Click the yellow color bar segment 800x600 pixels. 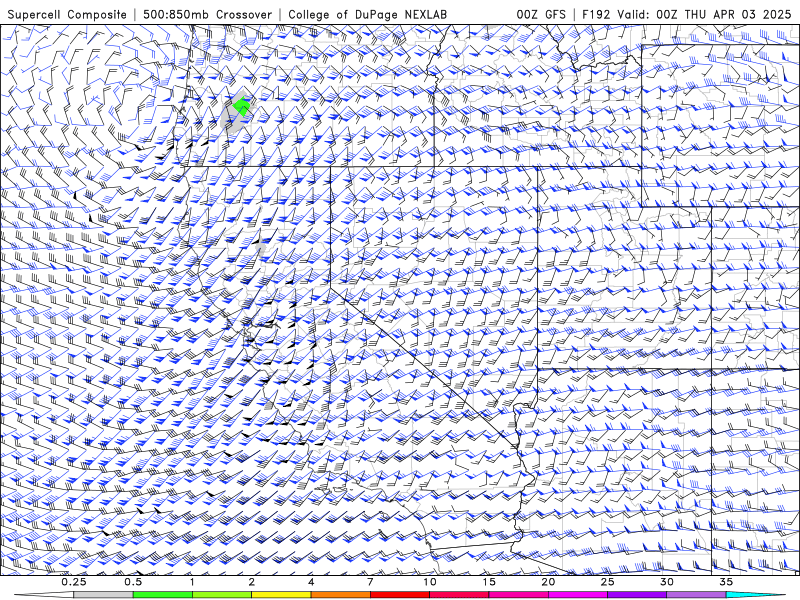point(281,595)
